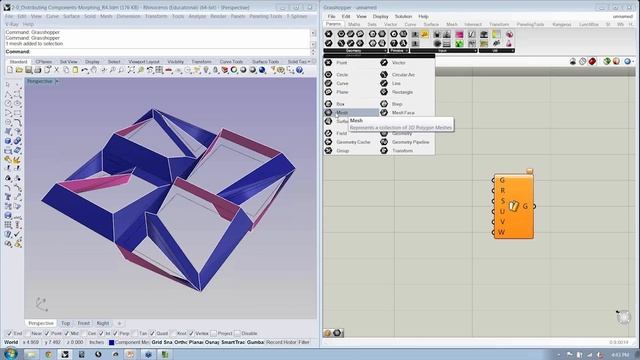Toggle Grid Snap in Rhino status bar
This screenshot has height=360, width=640.
162,342
